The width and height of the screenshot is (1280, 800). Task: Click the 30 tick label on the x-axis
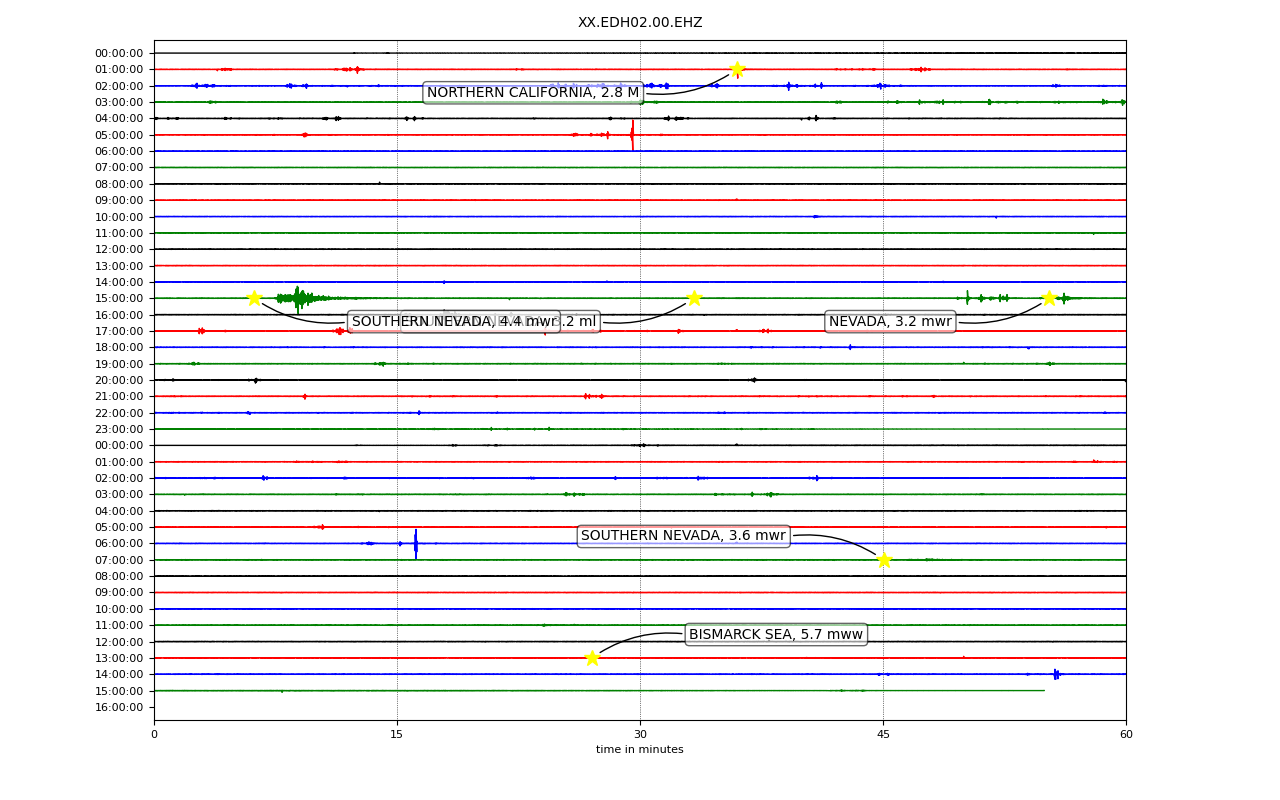point(640,735)
